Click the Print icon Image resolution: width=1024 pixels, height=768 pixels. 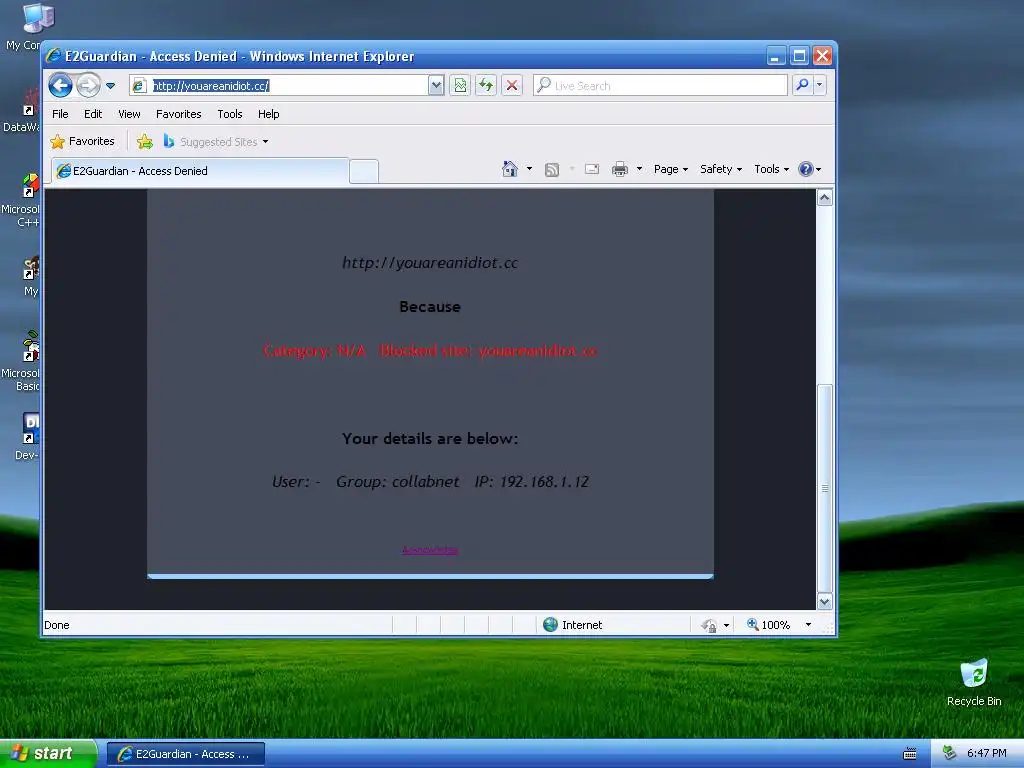pos(620,169)
